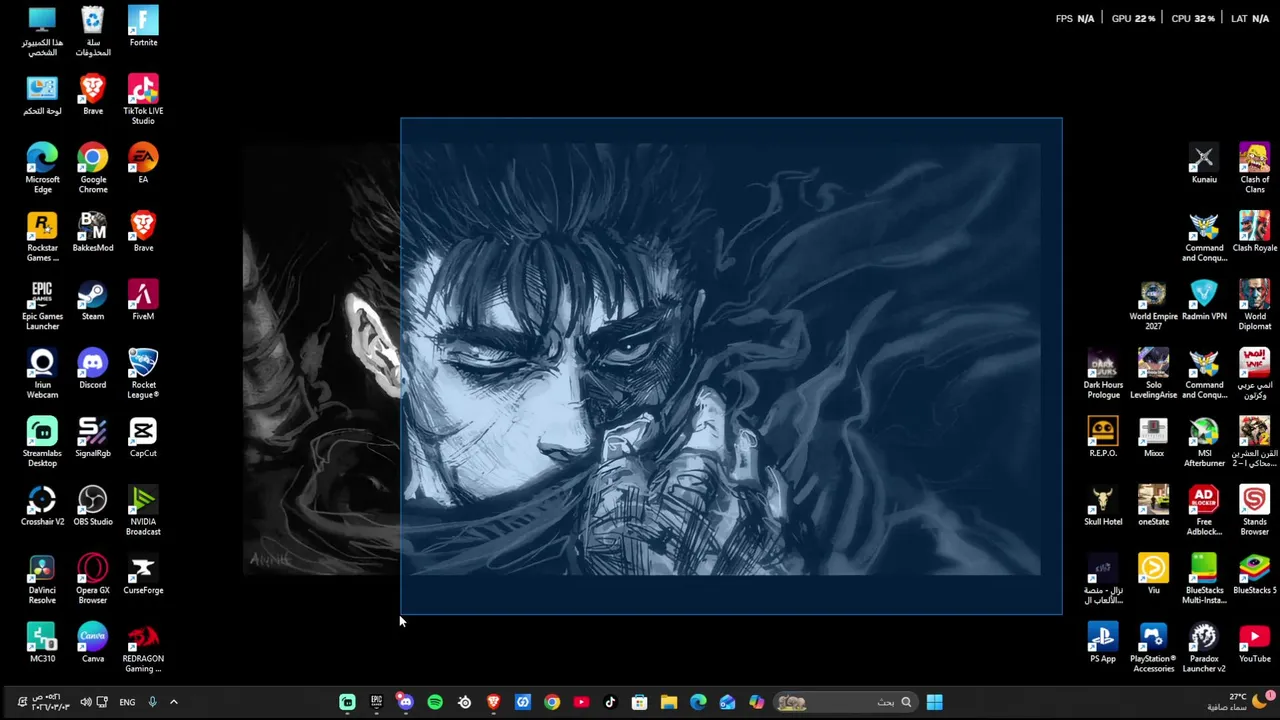Expand the hidden tray icons chevron
The image size is (1280, 720).
pyautogui.click(x=173, y=702)
